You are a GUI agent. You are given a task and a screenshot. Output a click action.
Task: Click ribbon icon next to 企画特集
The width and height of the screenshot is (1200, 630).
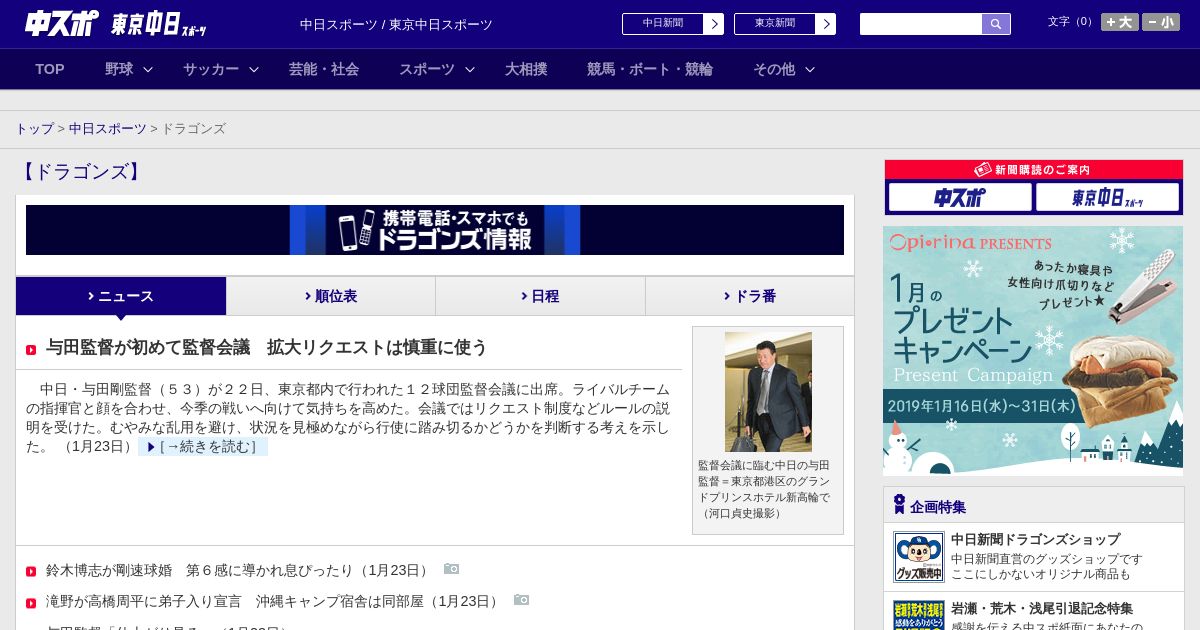tap(899, 504)
